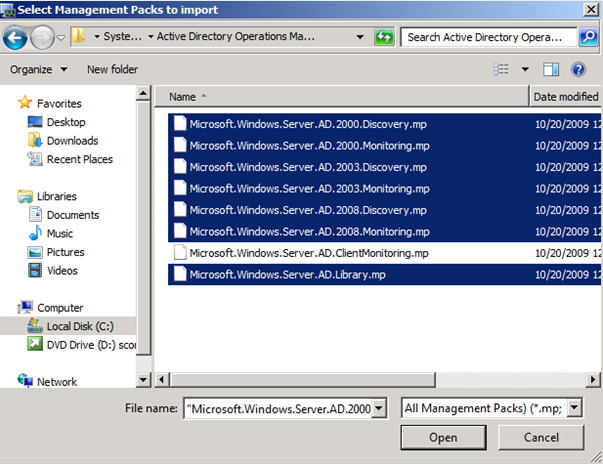Click the folder icon in address bar
The image size is (603, 464).
79,37
